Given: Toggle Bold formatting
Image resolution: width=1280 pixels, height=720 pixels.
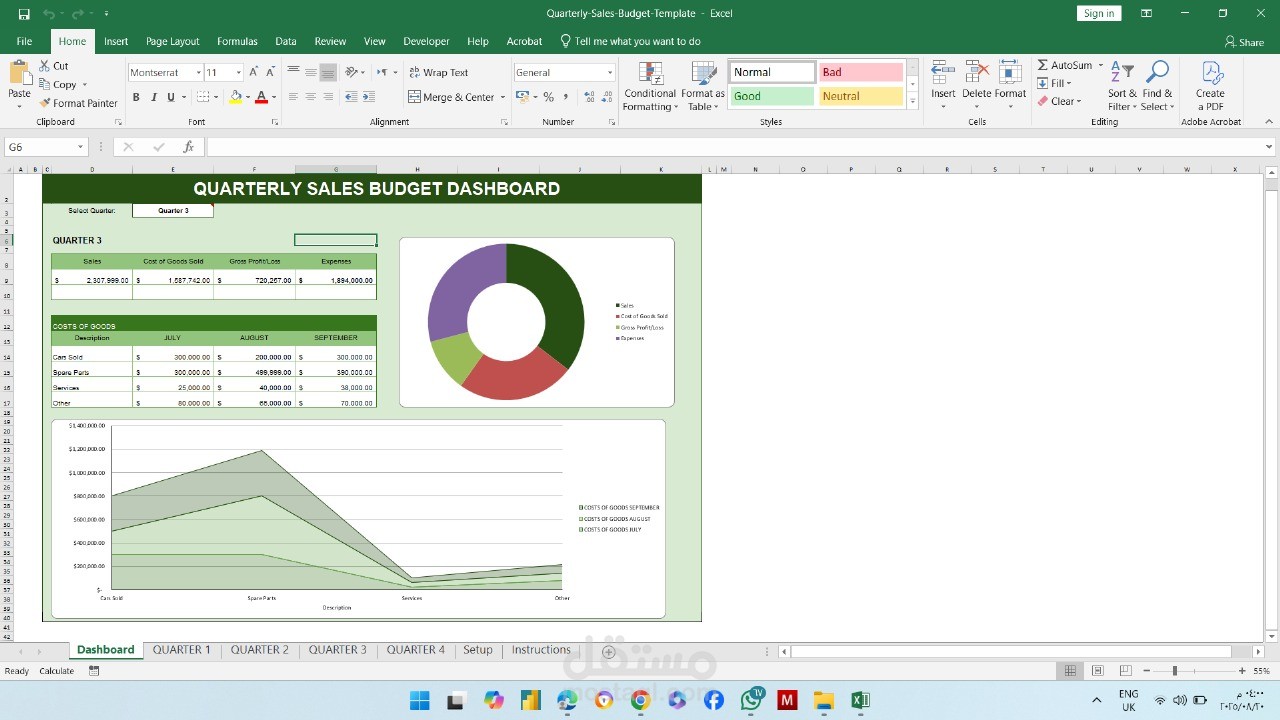Looking at the screenshot, I should [136, 97].
